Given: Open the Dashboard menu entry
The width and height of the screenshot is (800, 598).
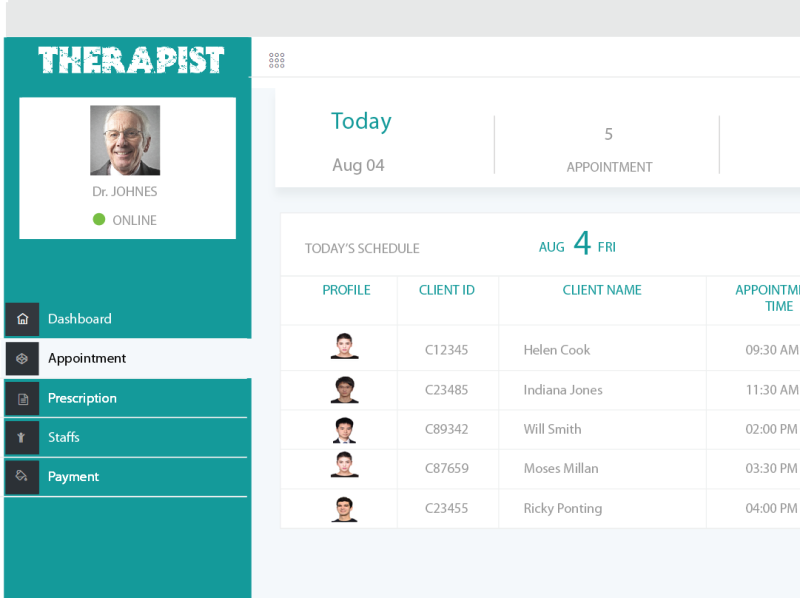Looking at the screenshot, I should (80, 319).
